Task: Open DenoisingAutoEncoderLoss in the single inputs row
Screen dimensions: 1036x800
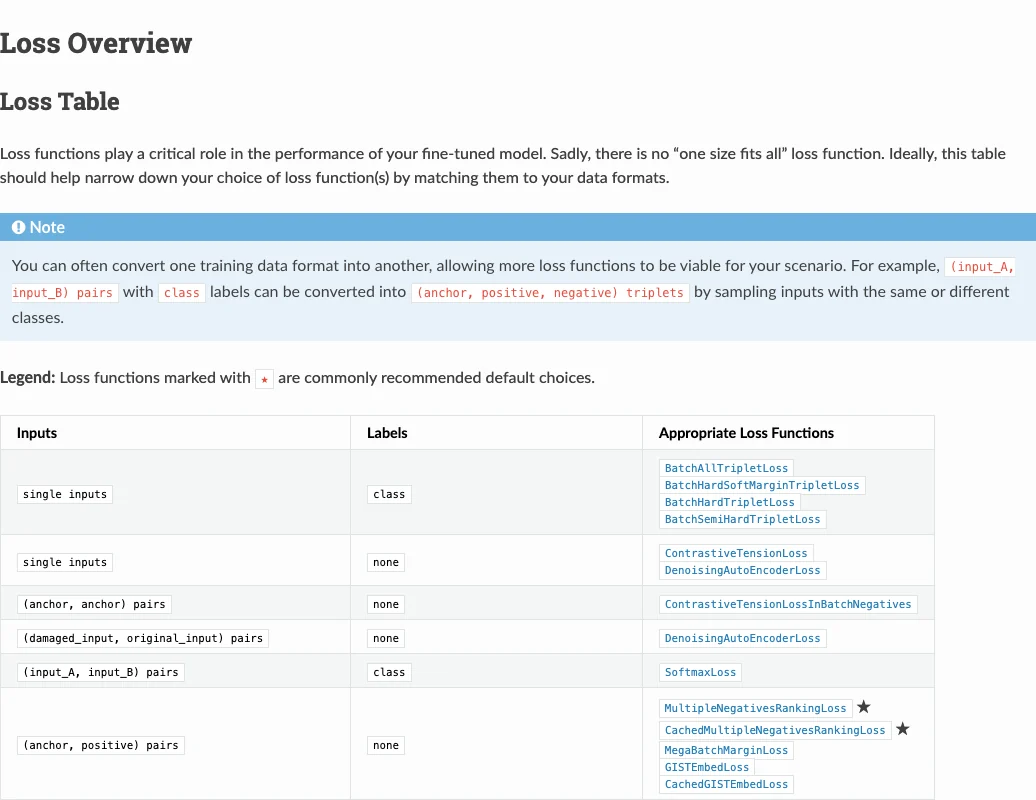Action: click(x=742, y=571)
